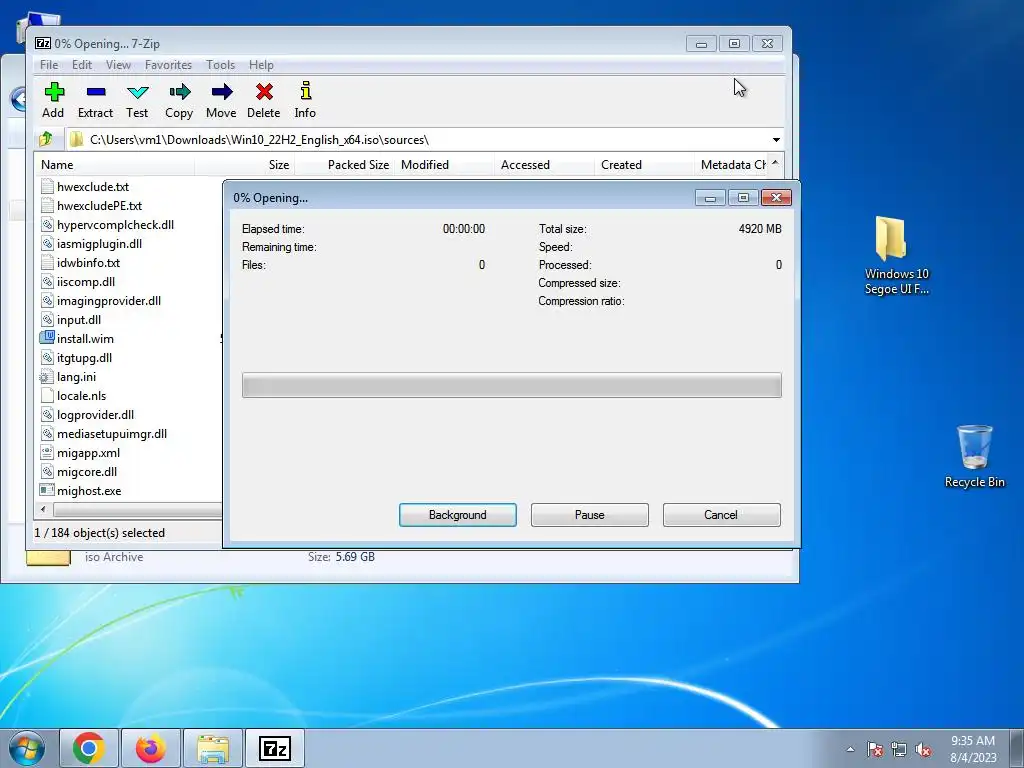Open the Recycle Bin desktop icon
The image size is (1024, 768).
(x=974, y=456)
